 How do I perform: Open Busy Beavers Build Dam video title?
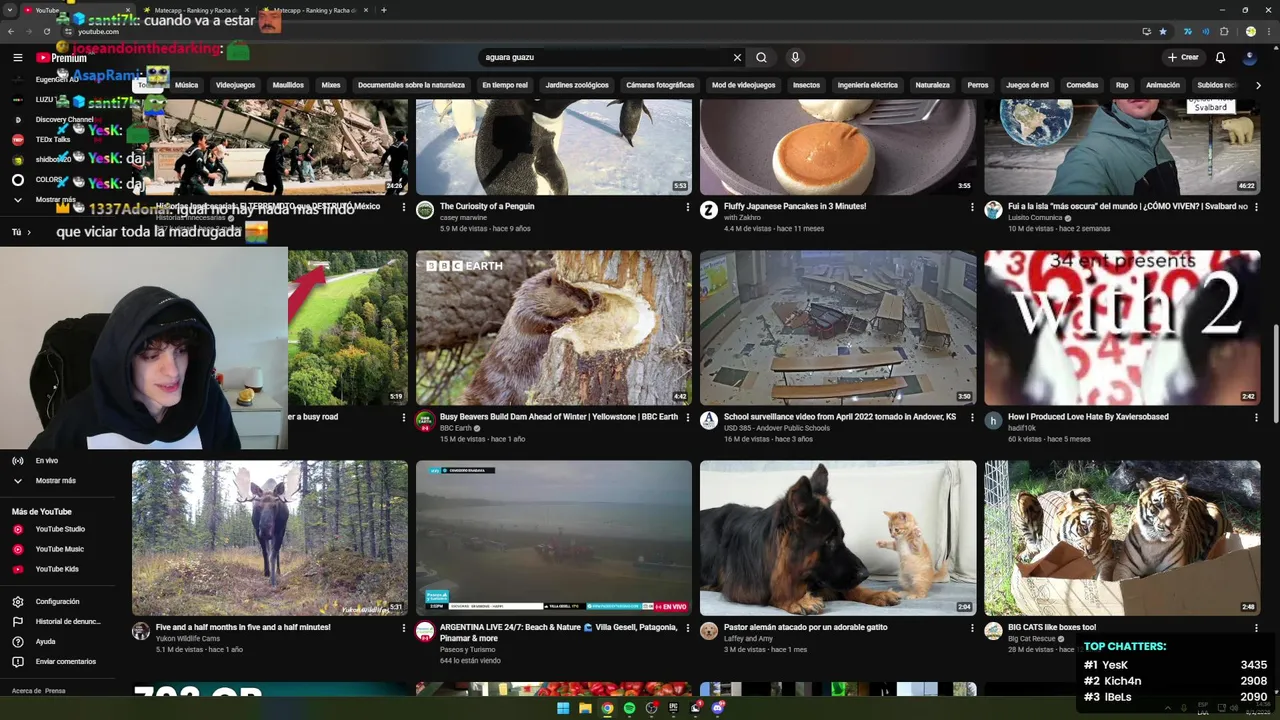tap(559, 417)
